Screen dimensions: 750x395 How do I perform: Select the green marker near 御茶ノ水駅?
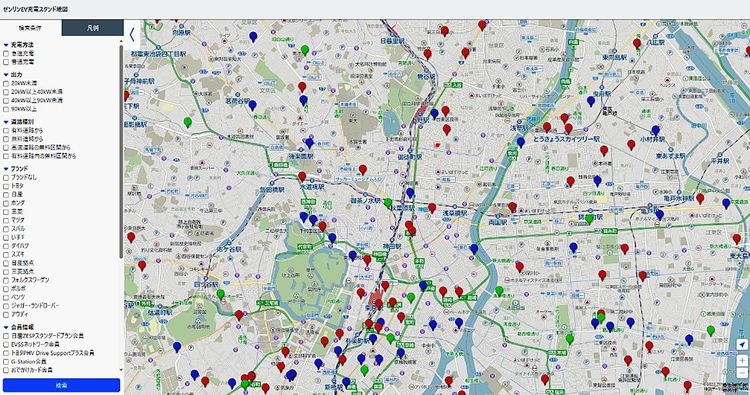click(387, 203)
